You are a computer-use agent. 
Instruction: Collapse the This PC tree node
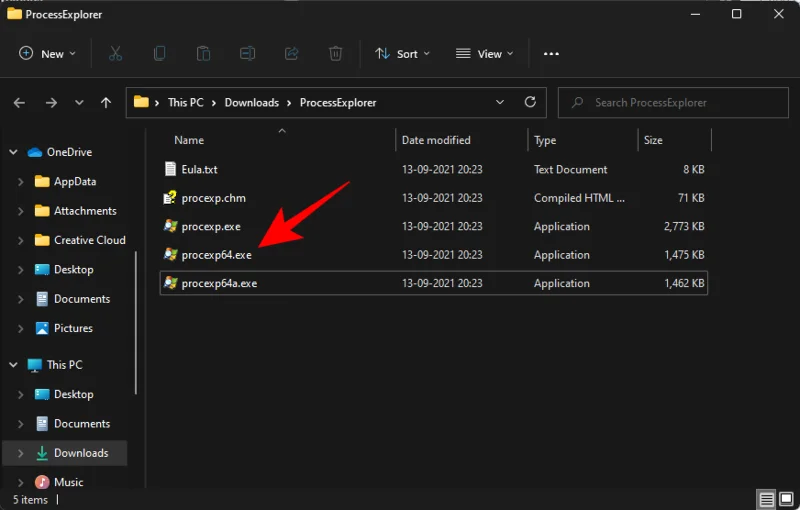pyautogui.click(x=13, y=365)
